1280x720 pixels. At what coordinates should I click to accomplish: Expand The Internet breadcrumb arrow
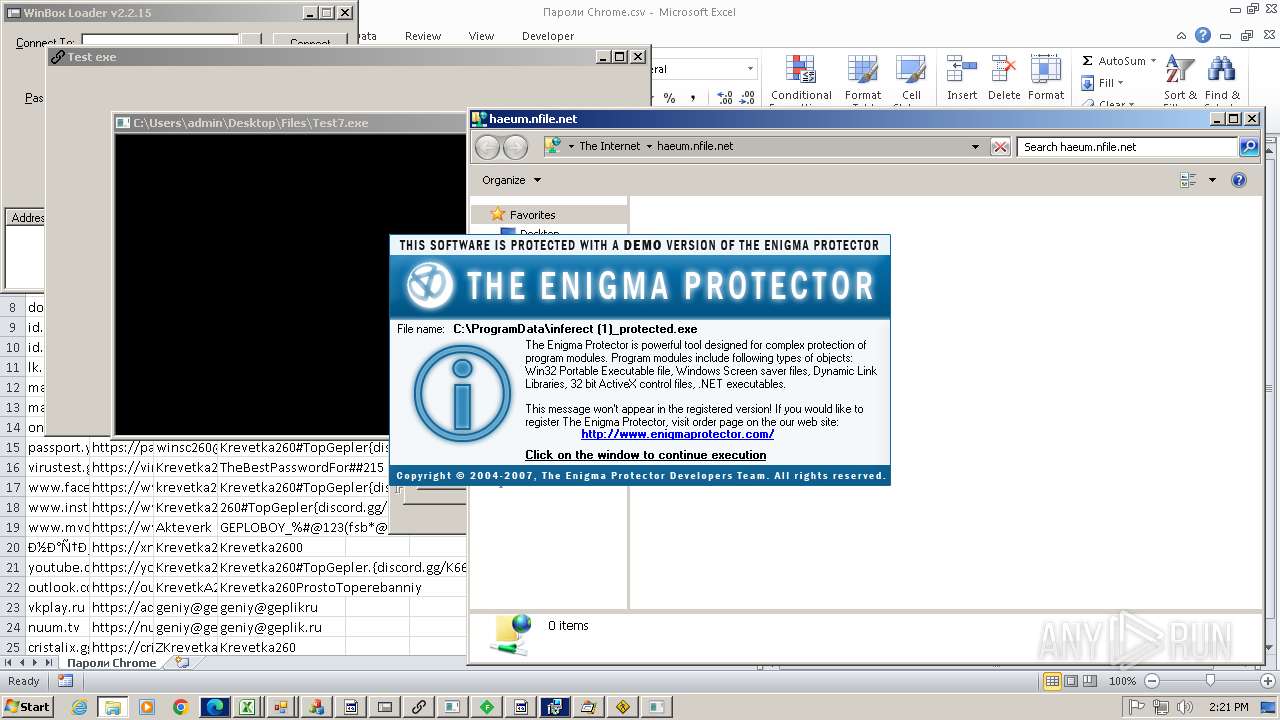coord(649,146)
